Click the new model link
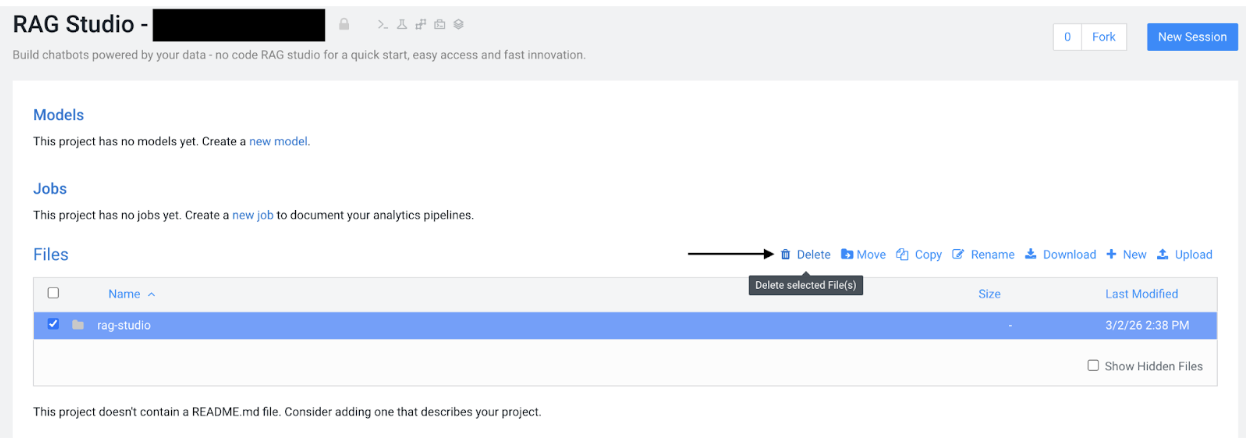This screenshot has width=1252, height=444. [279, 142]
